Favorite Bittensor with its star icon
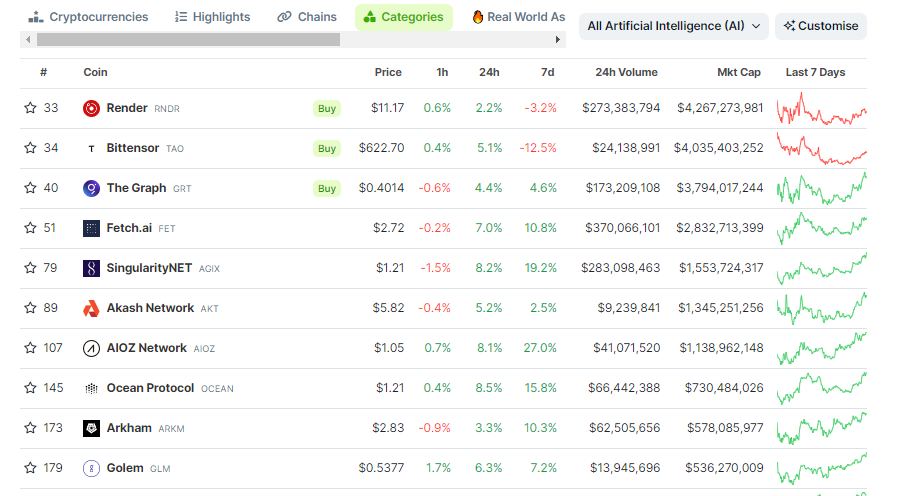The image size is (904, 496). click(x=31, y=148)
